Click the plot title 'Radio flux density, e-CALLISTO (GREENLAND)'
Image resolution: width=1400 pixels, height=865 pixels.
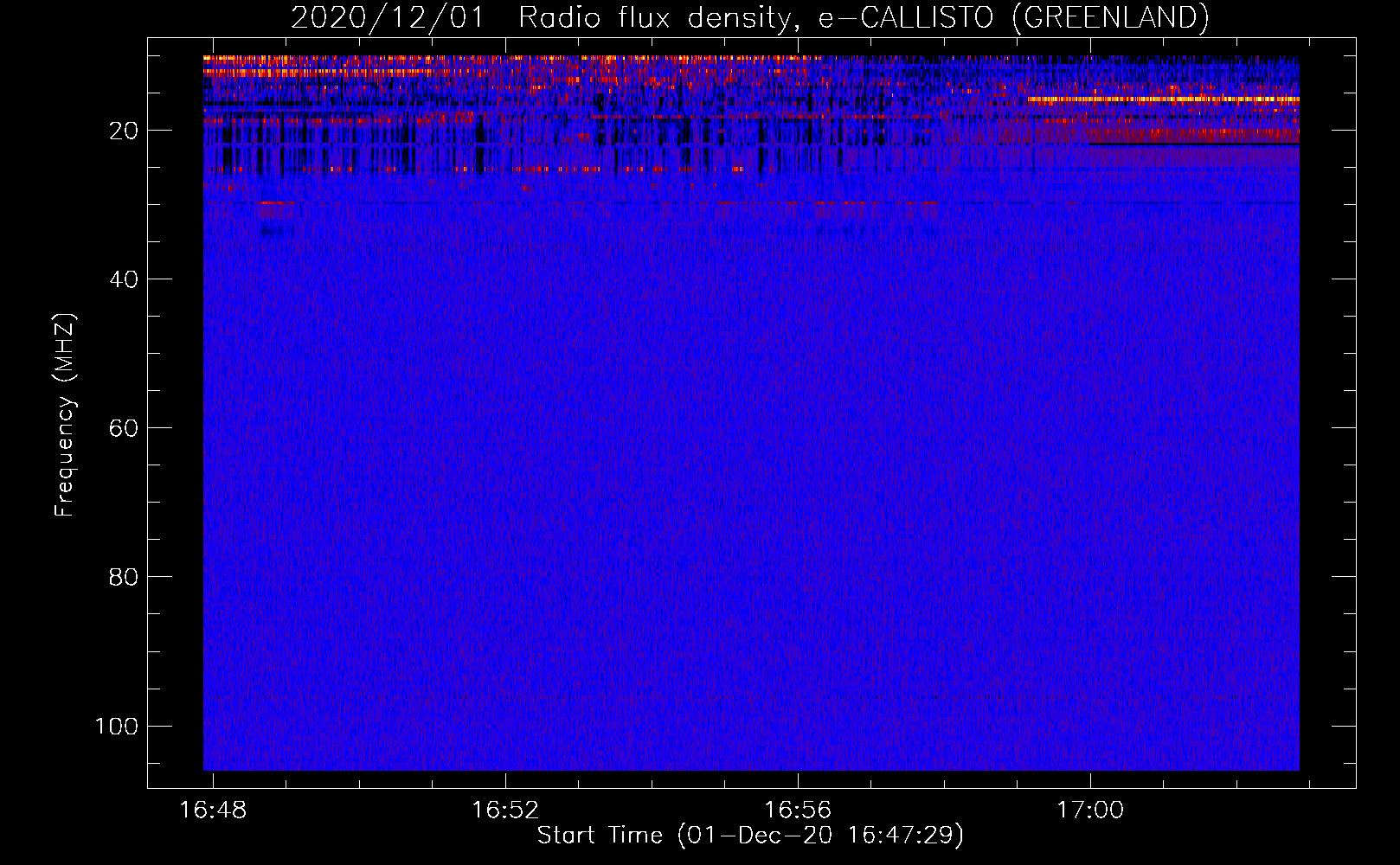pos(864,17)
